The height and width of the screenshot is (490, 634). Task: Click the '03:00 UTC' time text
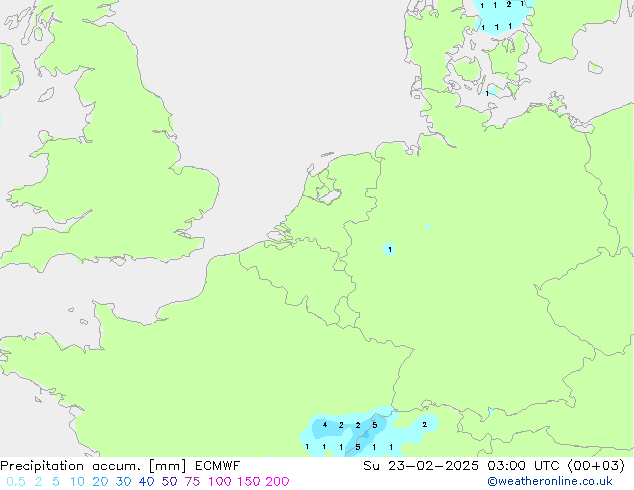[x=524, y=466]
